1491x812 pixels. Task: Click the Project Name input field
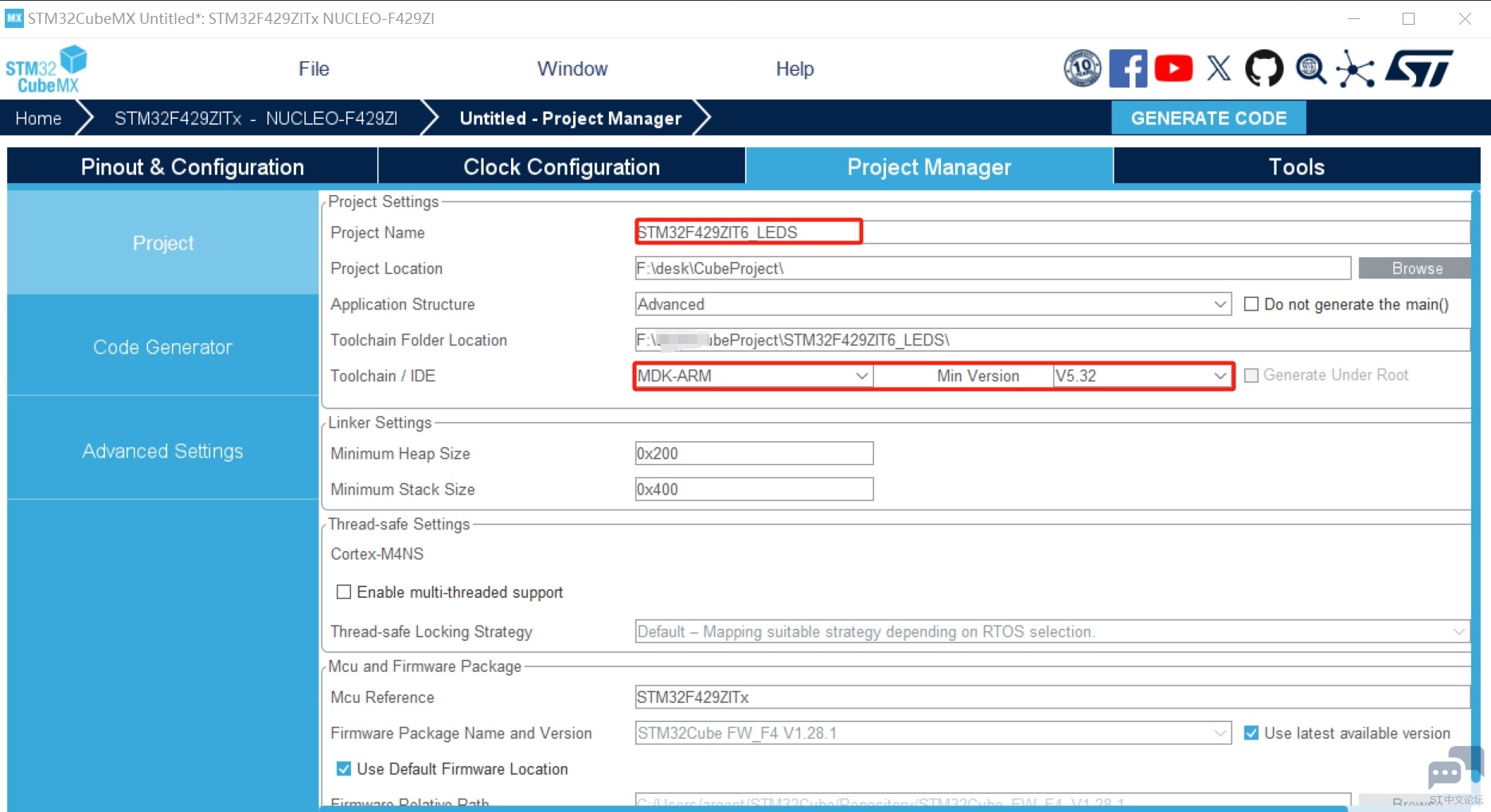pos(1052,232)
